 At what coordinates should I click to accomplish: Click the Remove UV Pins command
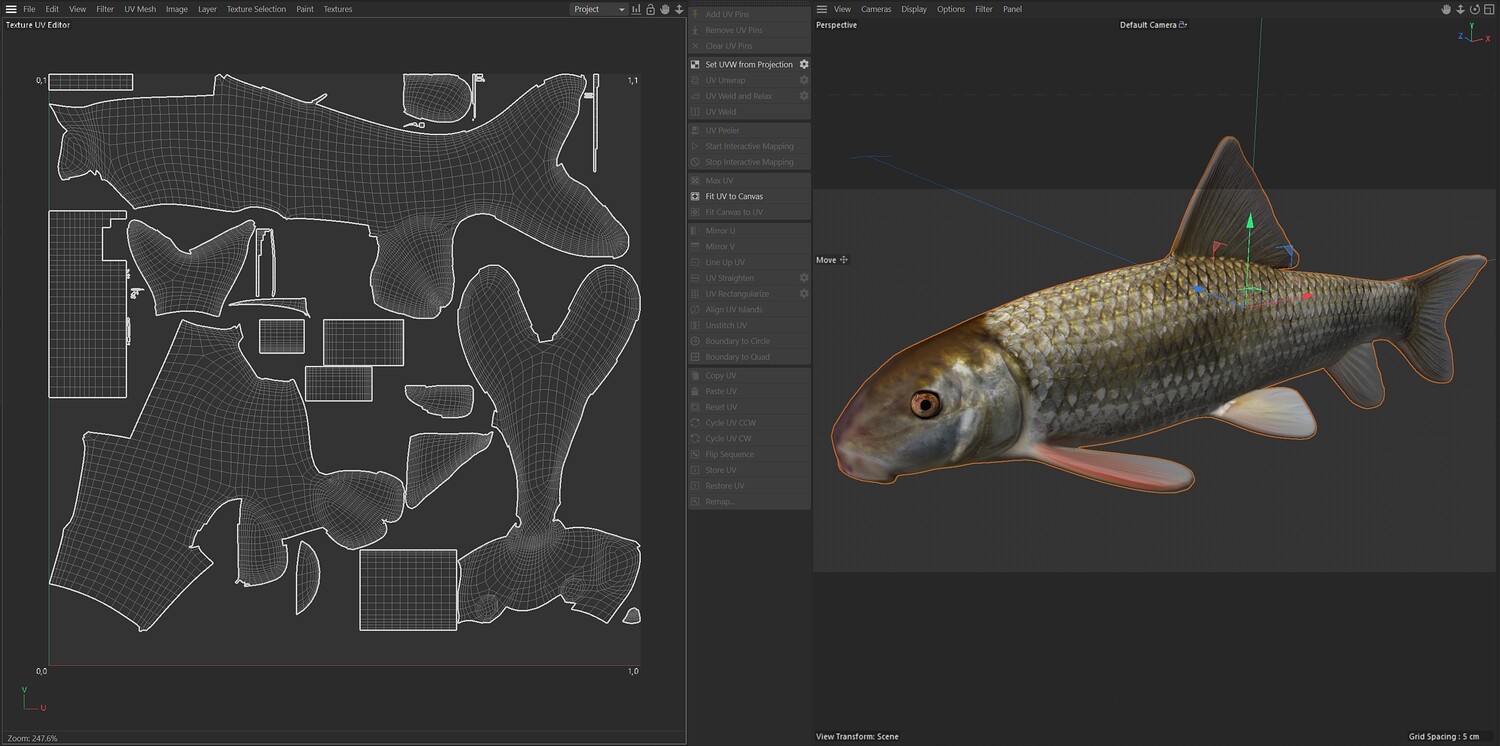(x=749, y=30)
